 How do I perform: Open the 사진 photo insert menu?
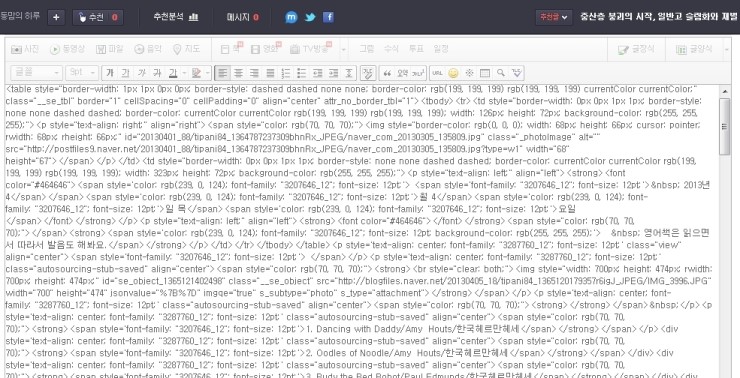coord(25,49)
